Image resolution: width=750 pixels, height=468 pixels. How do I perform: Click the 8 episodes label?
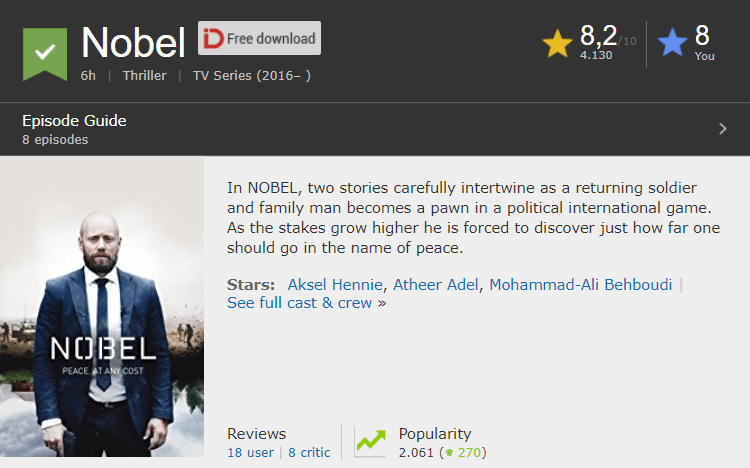tap(55, 140)
